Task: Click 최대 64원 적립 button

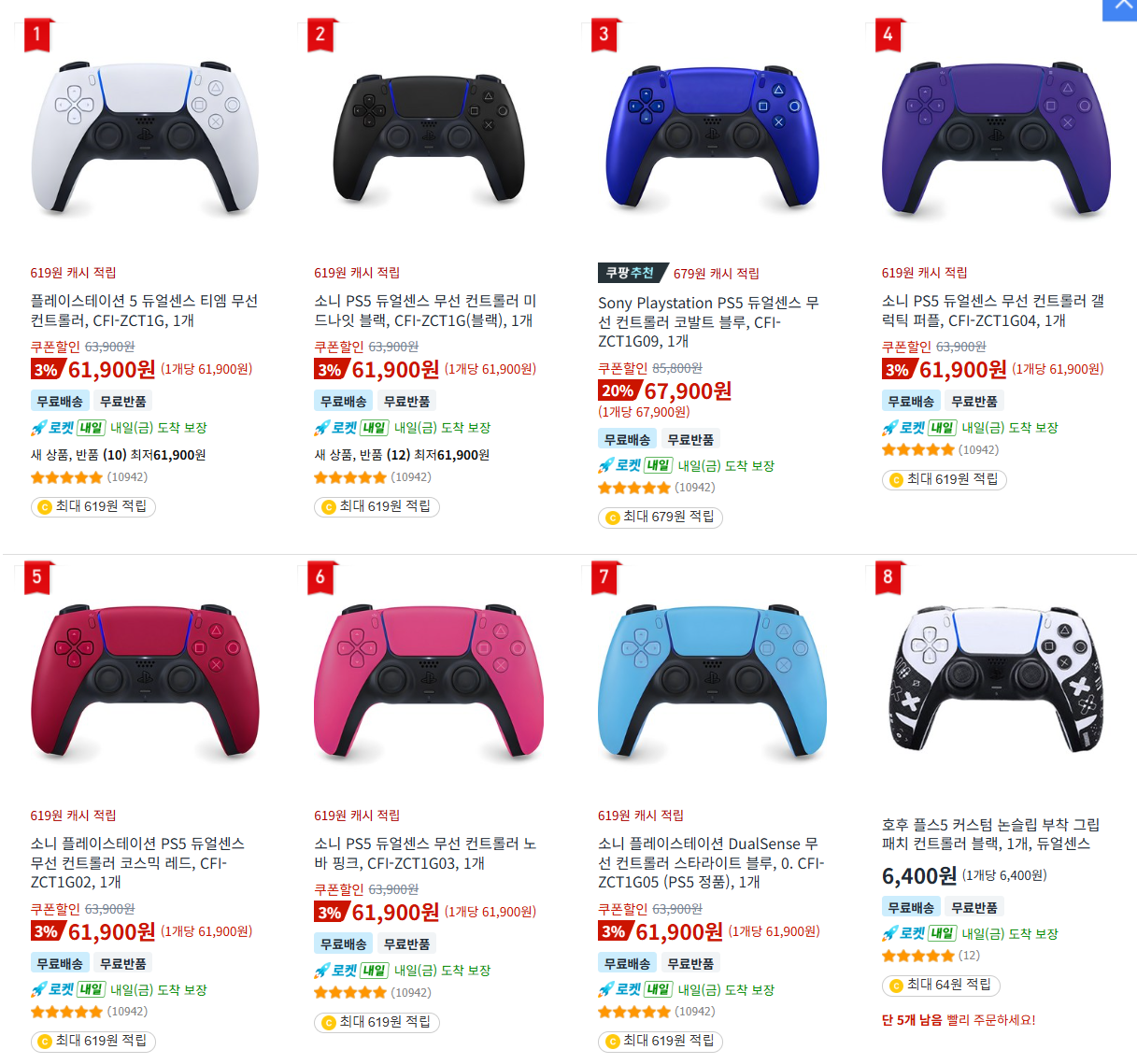Action: click(941, 985)
